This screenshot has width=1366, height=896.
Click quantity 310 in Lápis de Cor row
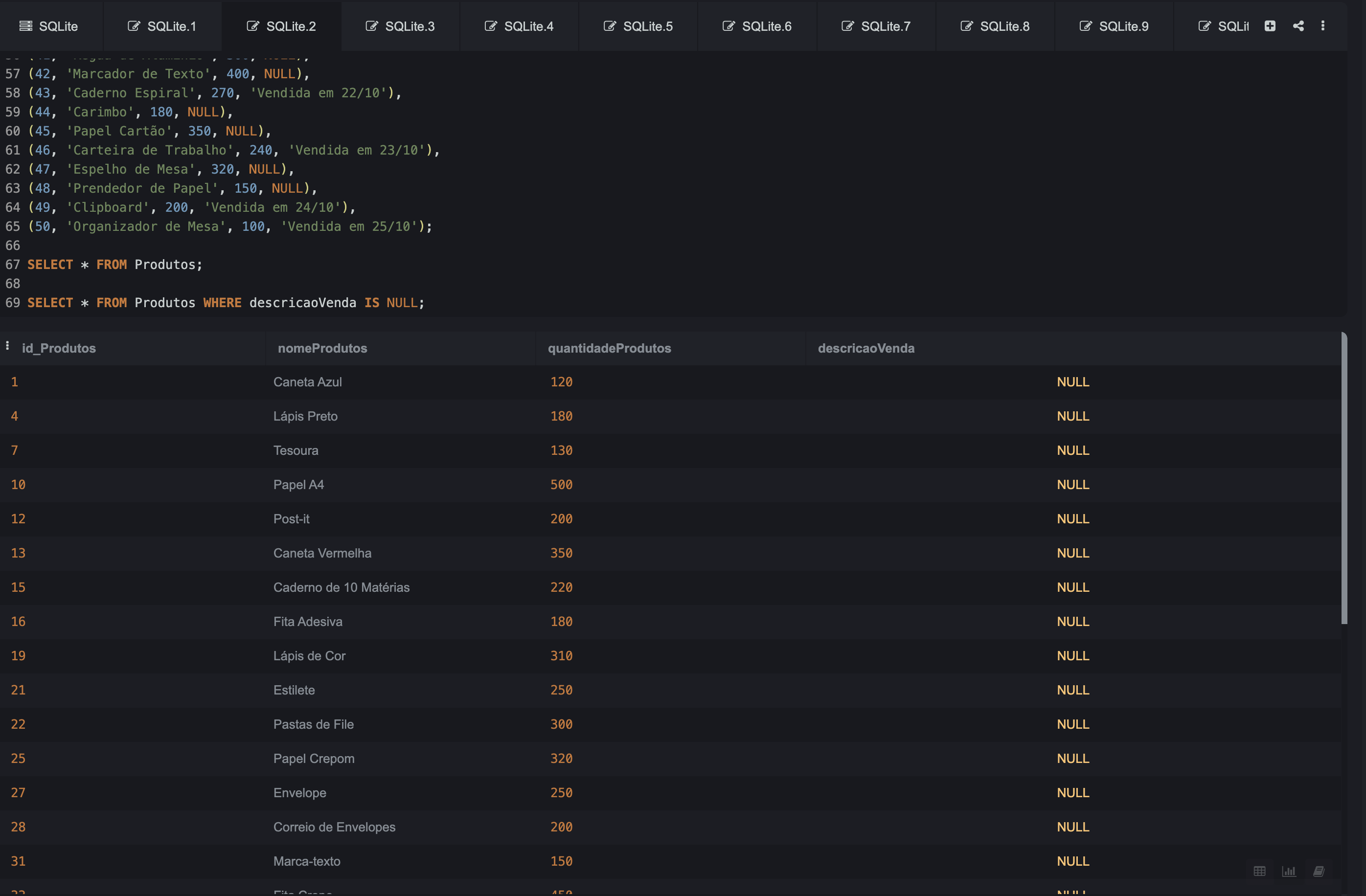point(561,656)
